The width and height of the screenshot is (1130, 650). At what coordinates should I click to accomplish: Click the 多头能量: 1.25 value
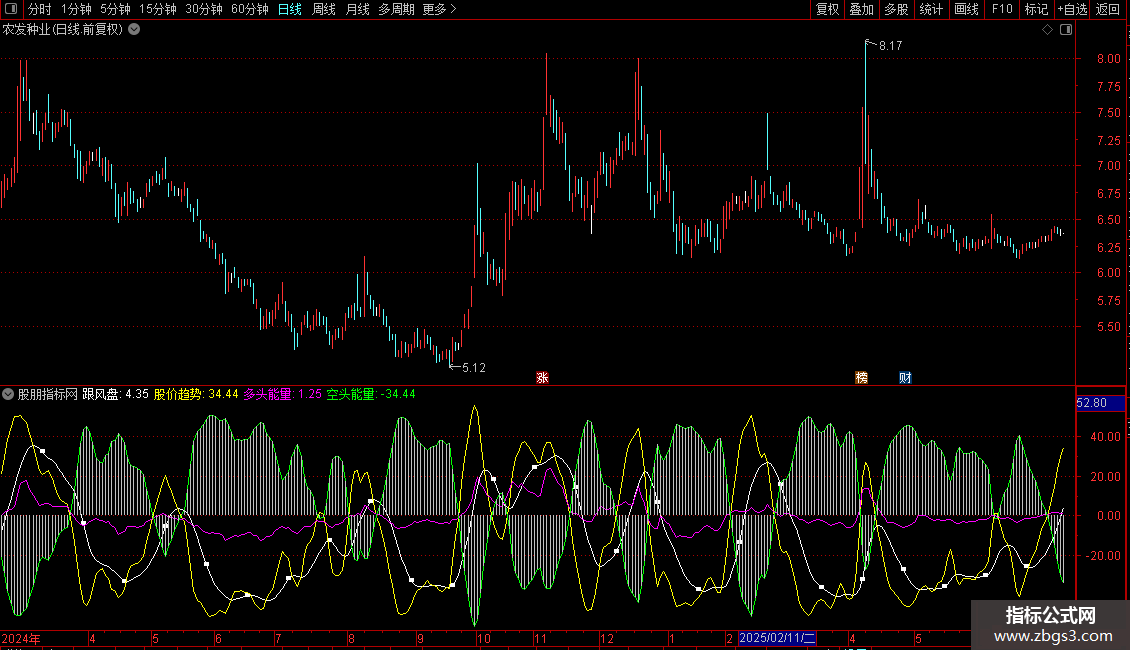(282, 394)
